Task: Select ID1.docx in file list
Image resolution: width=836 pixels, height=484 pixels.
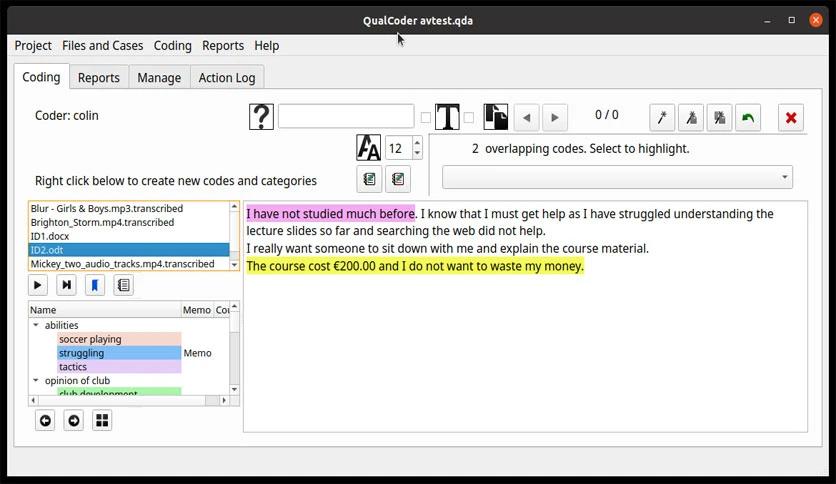Action: [x=128, y=236]
